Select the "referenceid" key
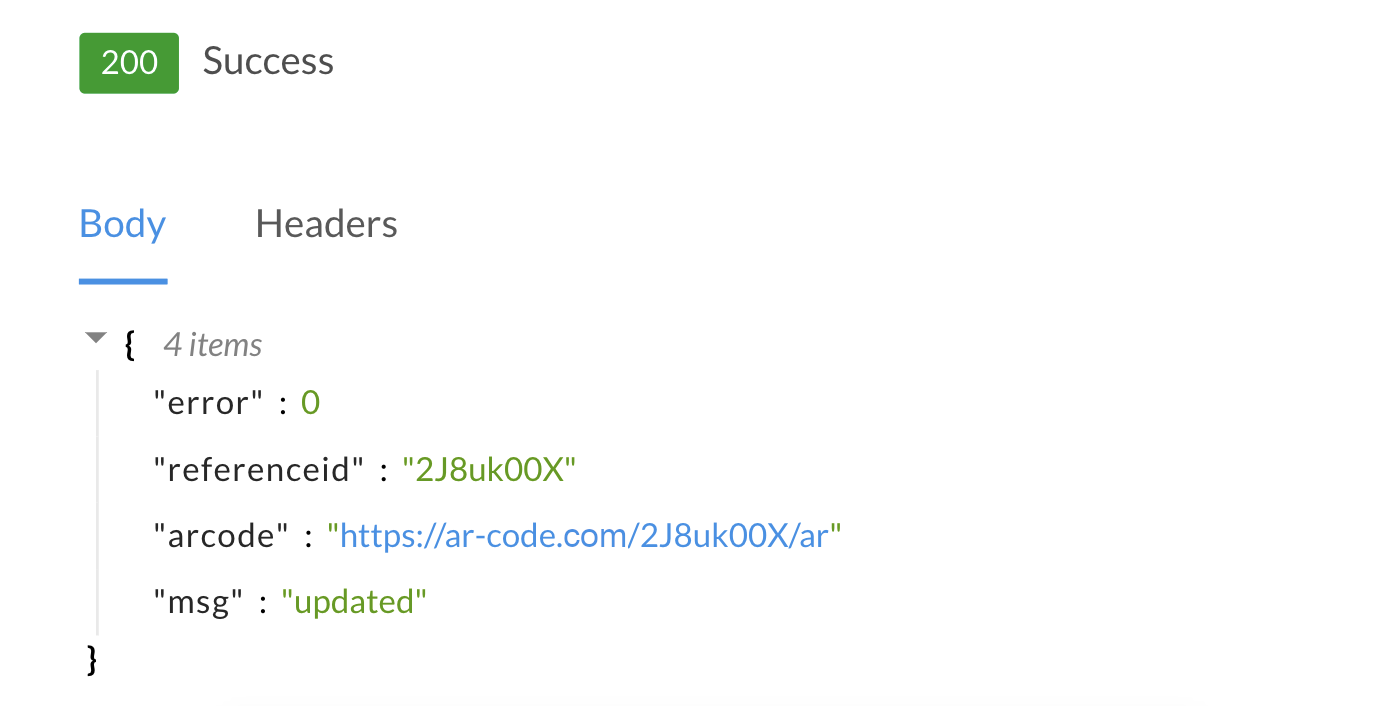Viewport: 1400px width, 706px height. click(x=259, y=470)
